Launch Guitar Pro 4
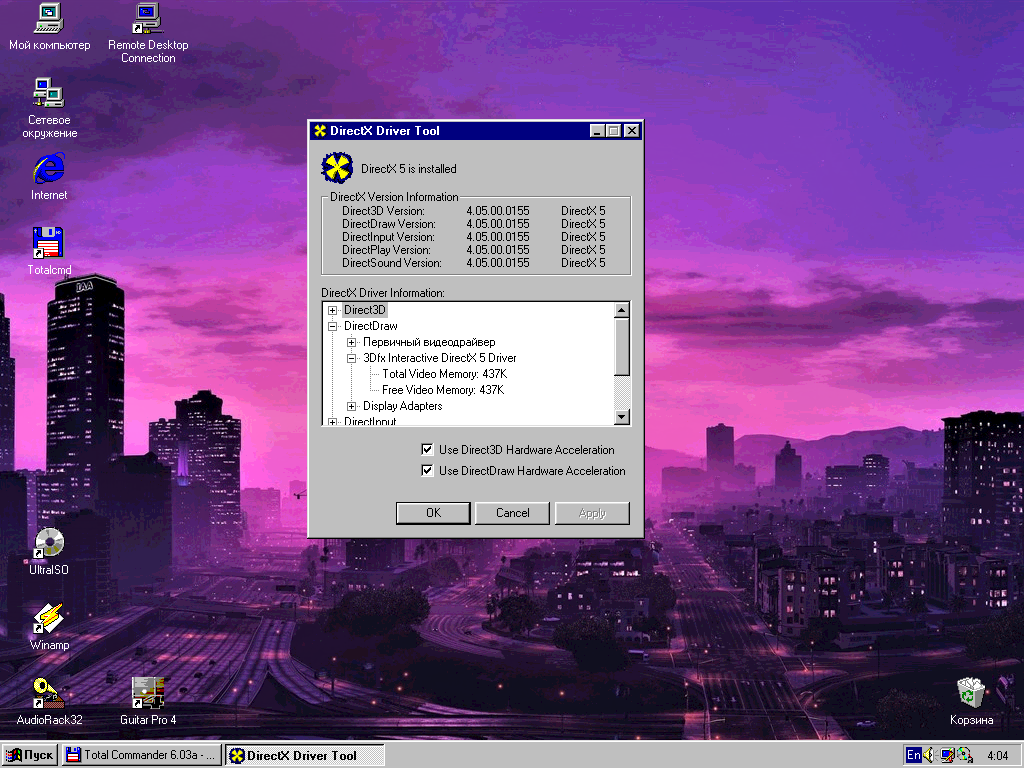Viewport: 1024px width, 768px height. click(x=147, y=695)
